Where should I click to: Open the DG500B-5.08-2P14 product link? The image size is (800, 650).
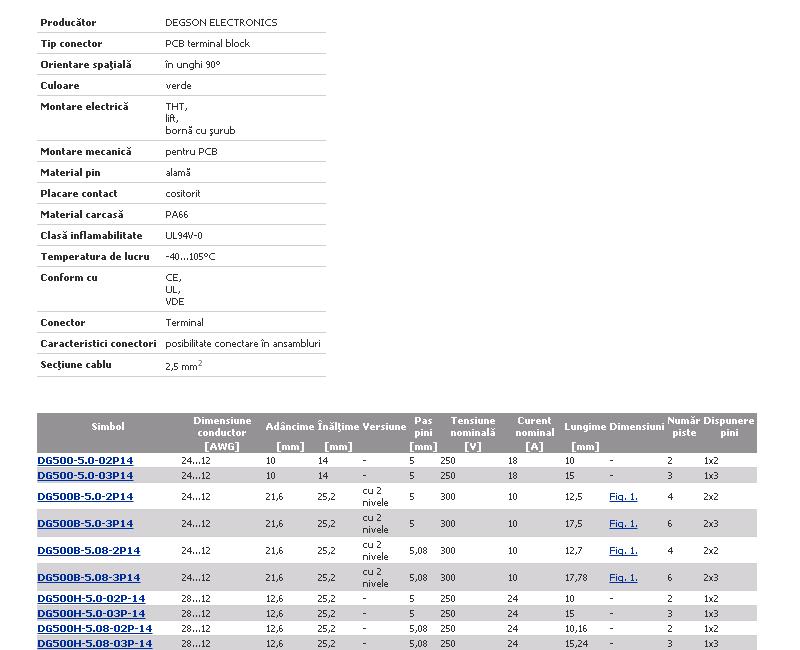pos(89,551)
